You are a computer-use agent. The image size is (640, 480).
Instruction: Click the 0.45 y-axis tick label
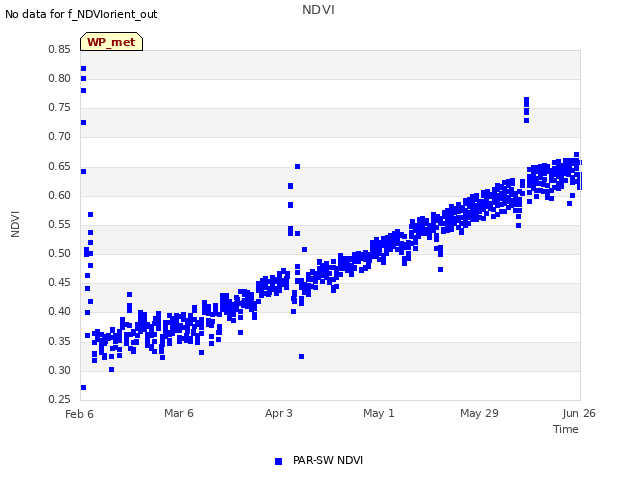pyautogui.click(x=59, y=282)
